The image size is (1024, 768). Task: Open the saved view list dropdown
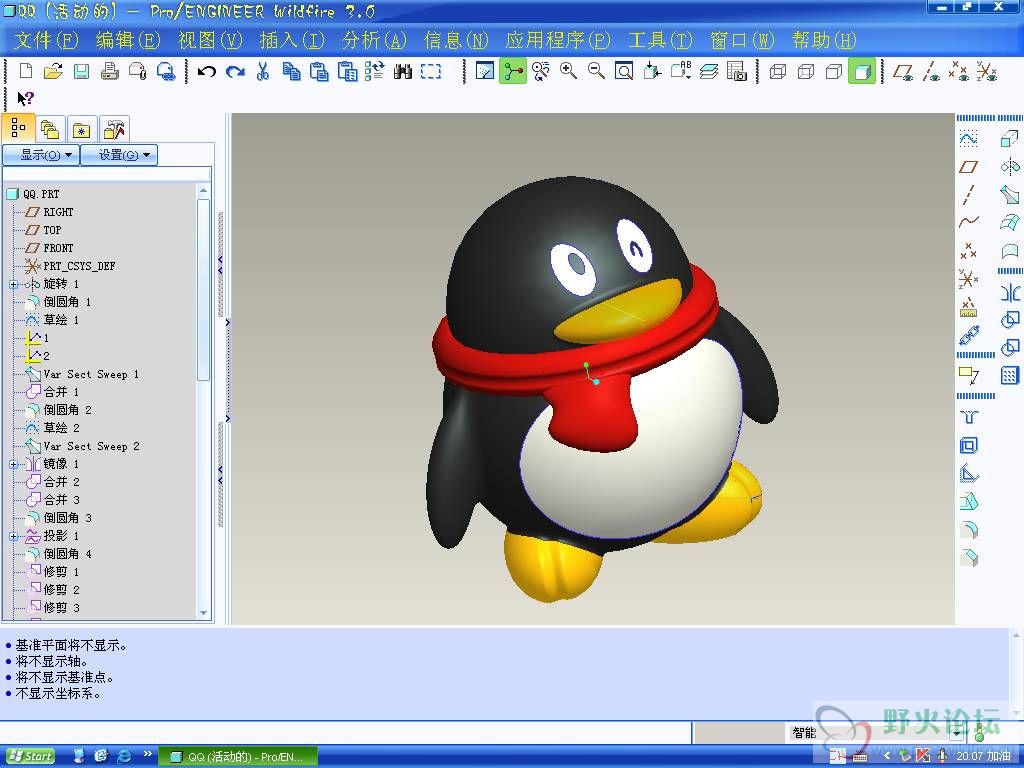pyautogui.click(x=680, y=71)
